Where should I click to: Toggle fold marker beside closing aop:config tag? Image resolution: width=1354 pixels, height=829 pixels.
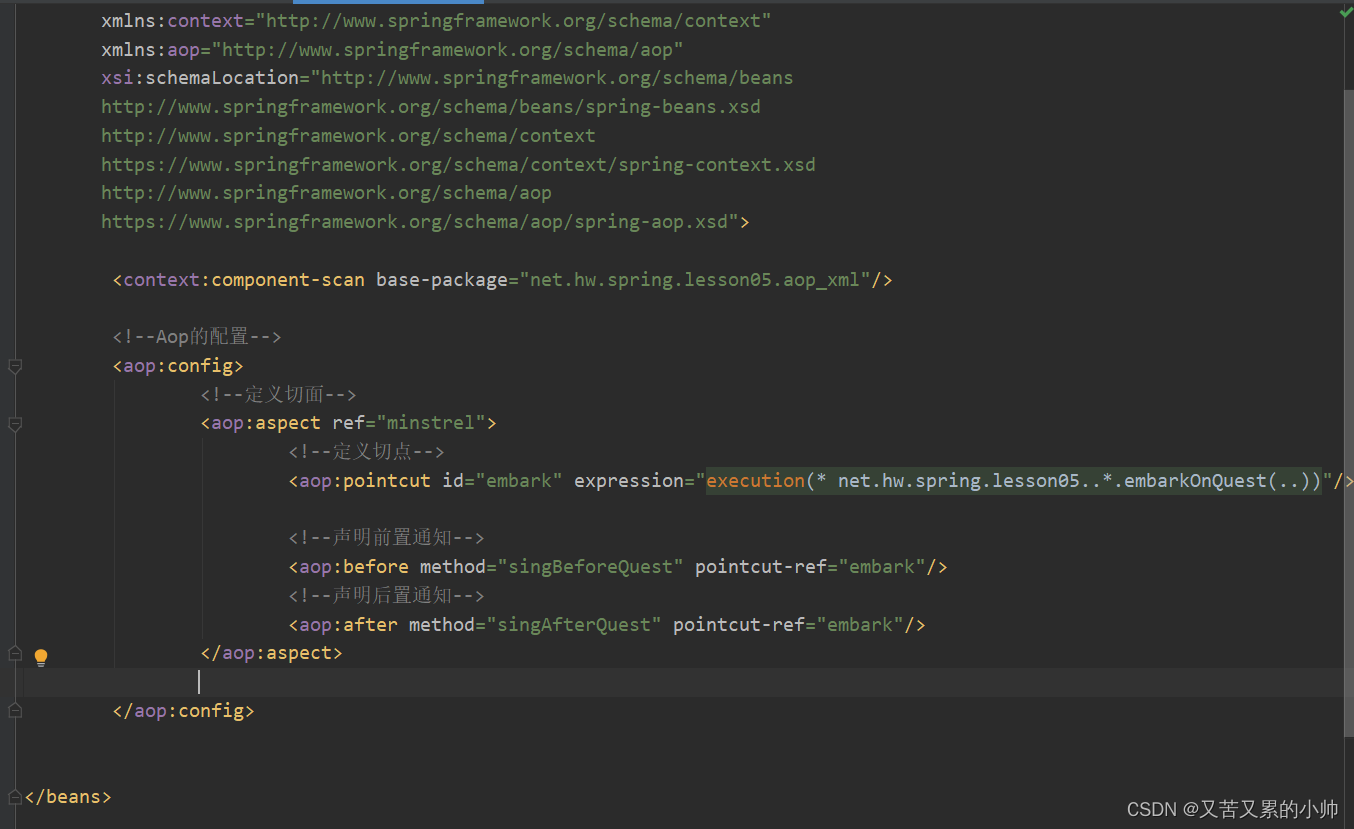tap(15, 710)
